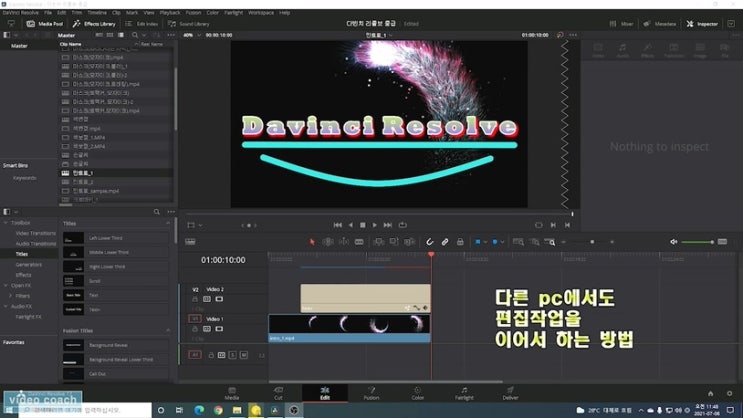Open viewer options three-dot menu
Image resolution: width=743 pixels, height=418 pixels.
(x=573, y=35)
